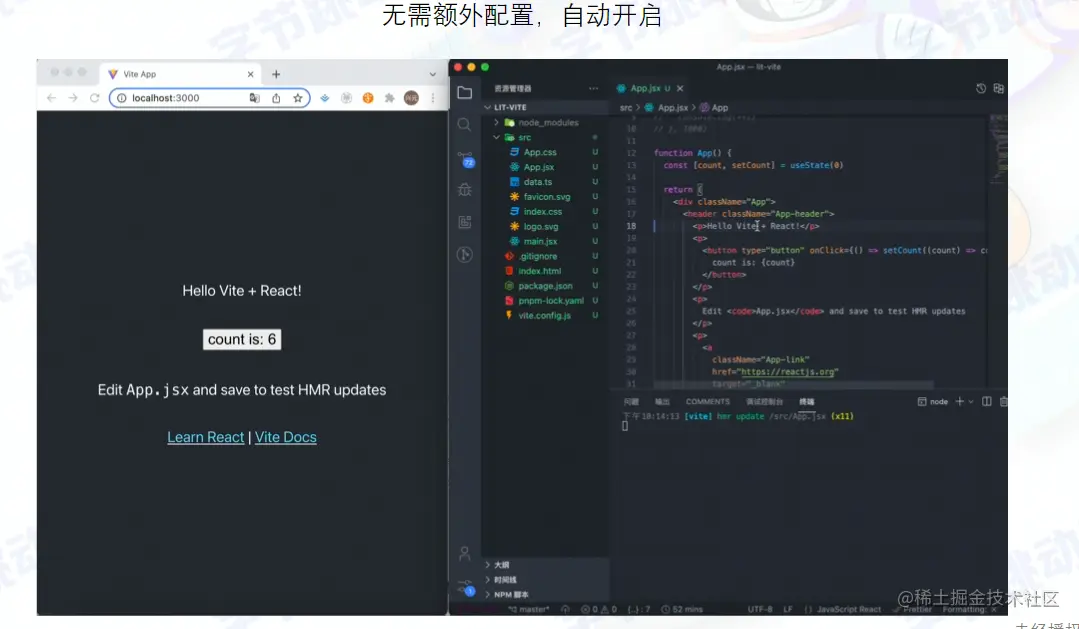
Task: Click master* branch in status bar
Action: 528,609
